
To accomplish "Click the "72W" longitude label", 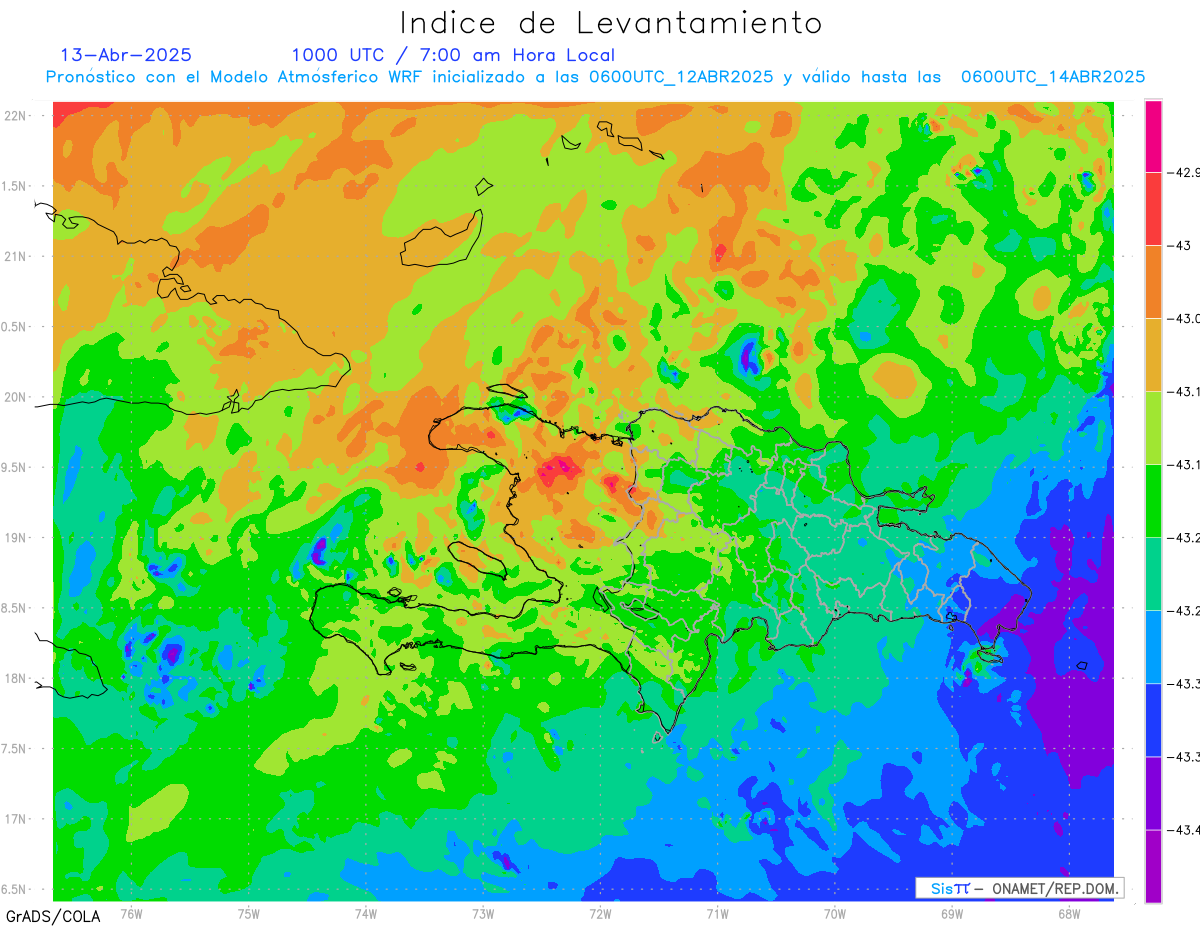I will point(600,913).
